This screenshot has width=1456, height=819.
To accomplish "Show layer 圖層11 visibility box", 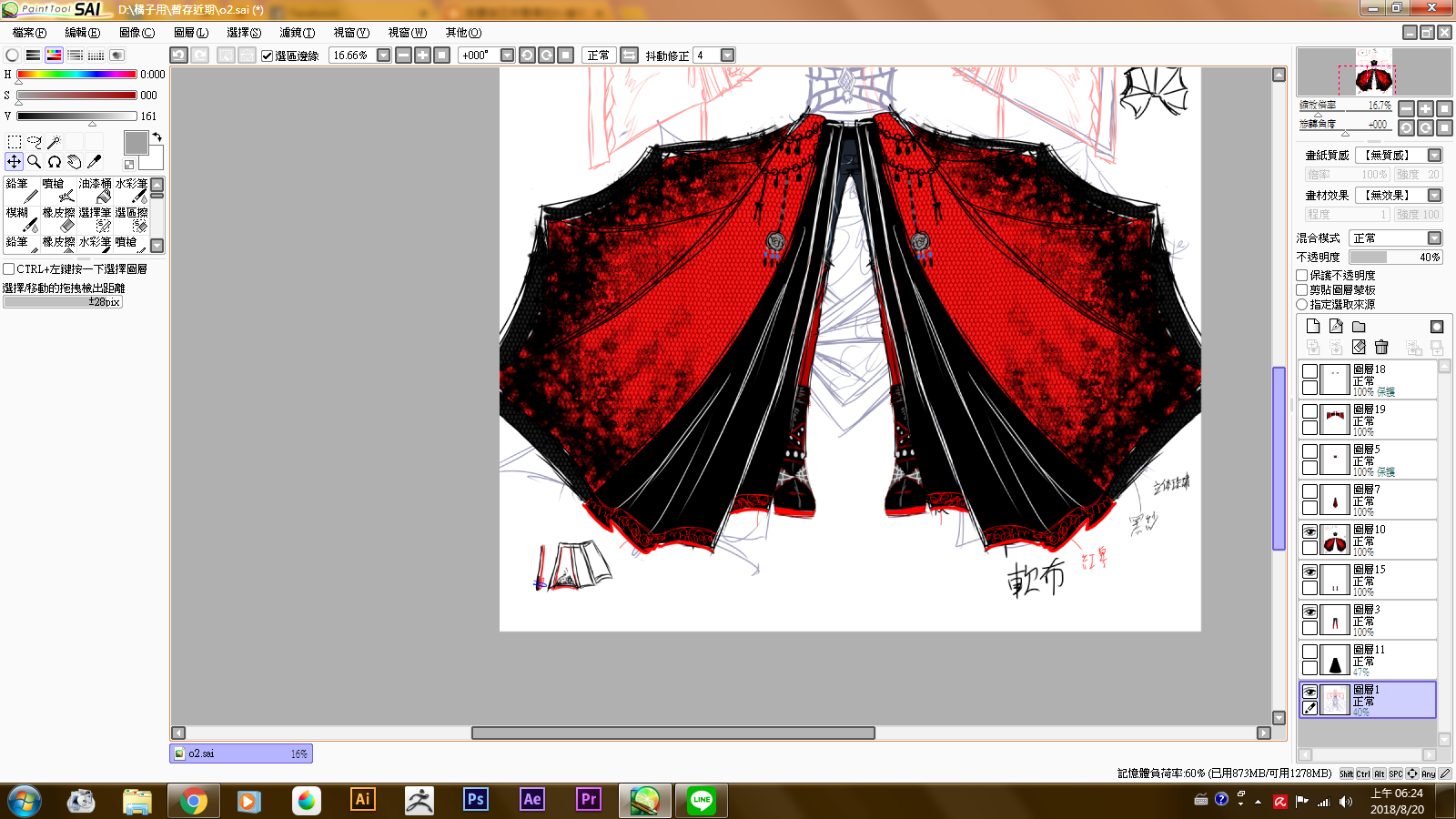I will pyautogui.click(x=1309, y=652).
